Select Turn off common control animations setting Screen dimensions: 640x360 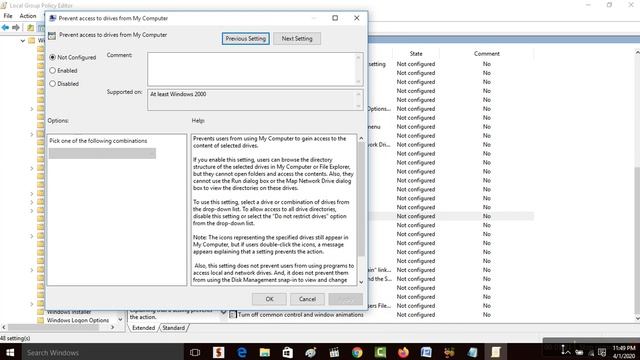point(300,315)
